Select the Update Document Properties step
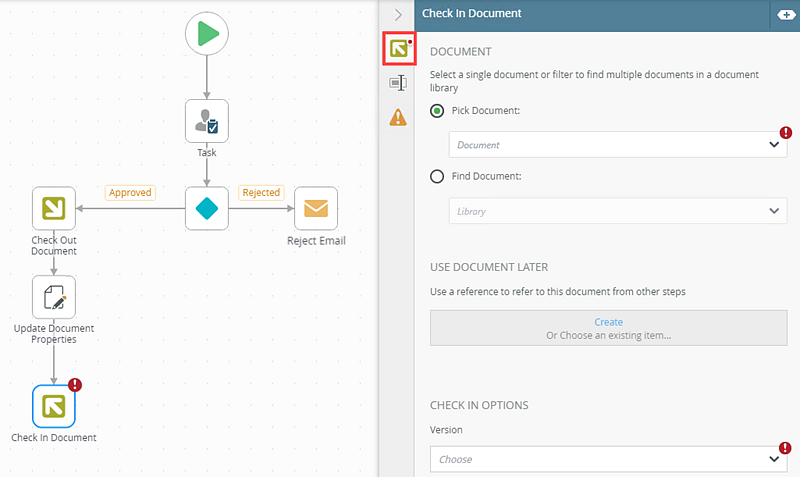This screenshot has width=800, height=477. [54, 297]
